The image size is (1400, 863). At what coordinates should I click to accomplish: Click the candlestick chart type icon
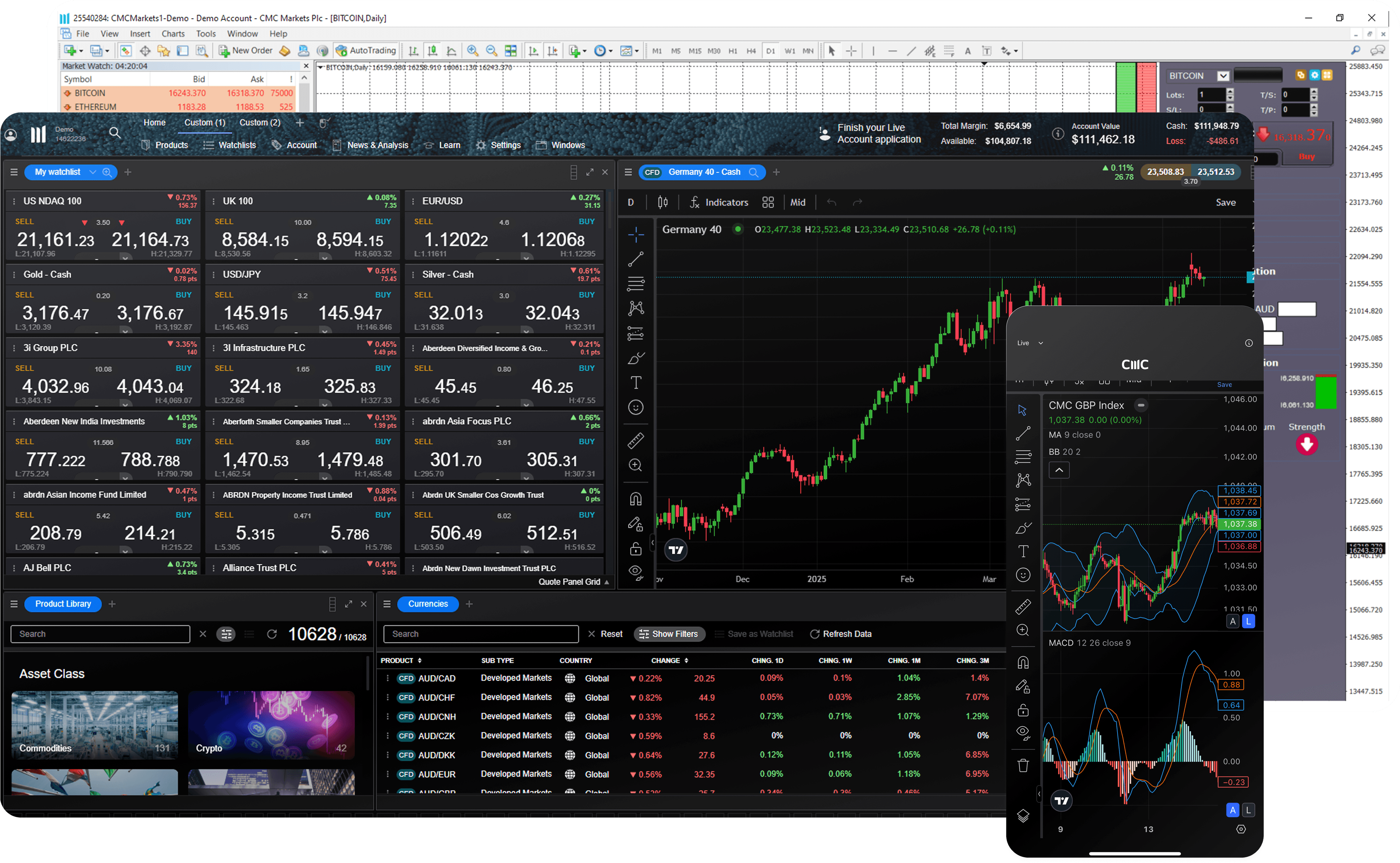(x=662, y=202)
